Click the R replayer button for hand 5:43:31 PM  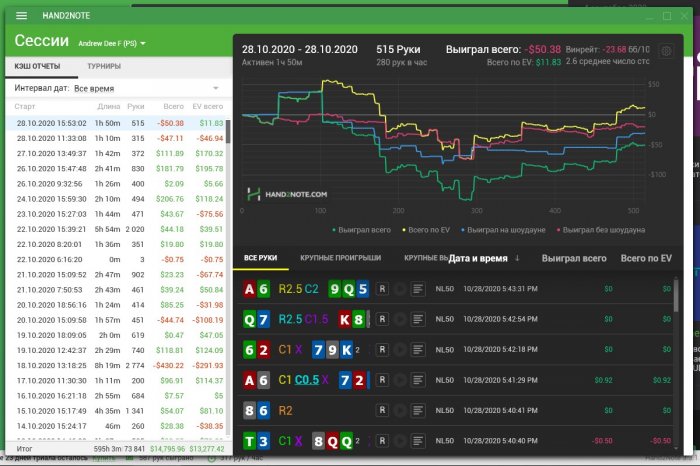[382, 289]
